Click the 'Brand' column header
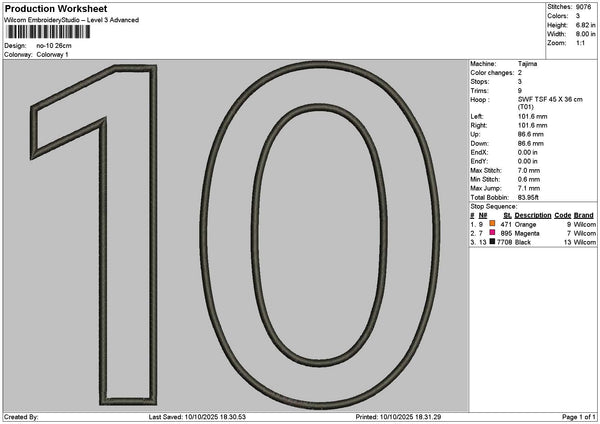Viewport: 600px width, 424px height. [584, 215]
